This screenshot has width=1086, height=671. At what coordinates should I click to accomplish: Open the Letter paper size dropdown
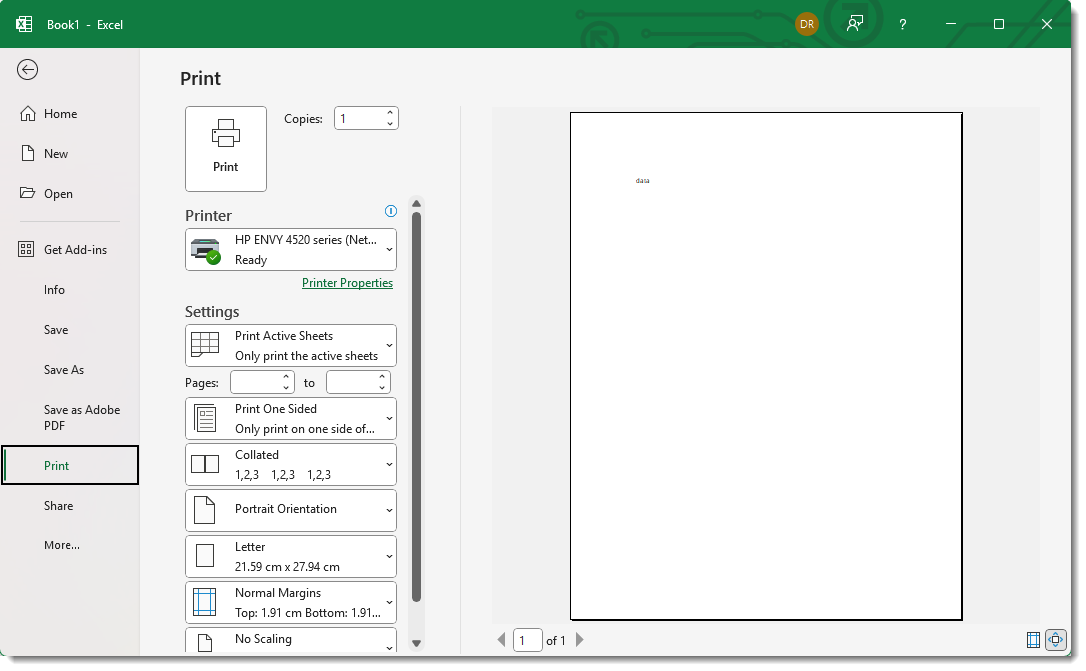(290, 556)
